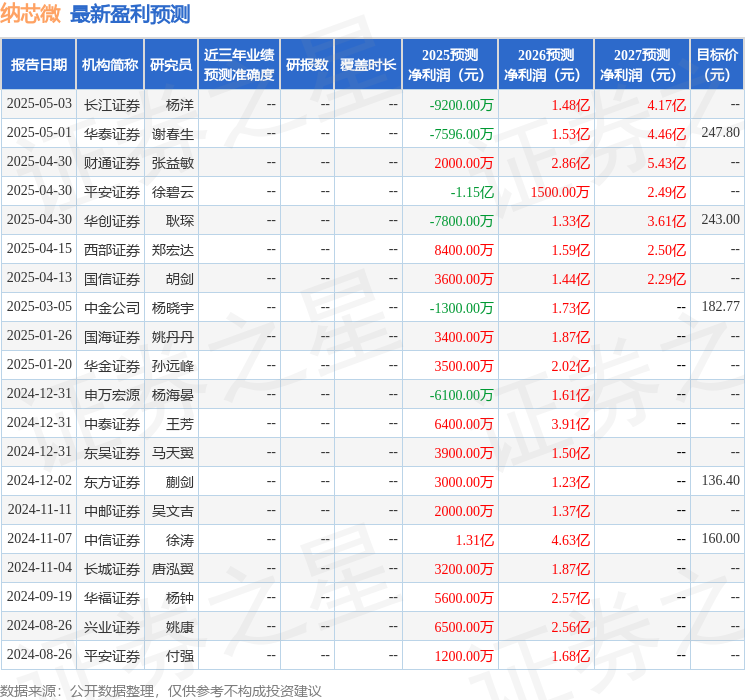Click the 182.77 target price
Screen dimensions: 745x700
(720, 307)
